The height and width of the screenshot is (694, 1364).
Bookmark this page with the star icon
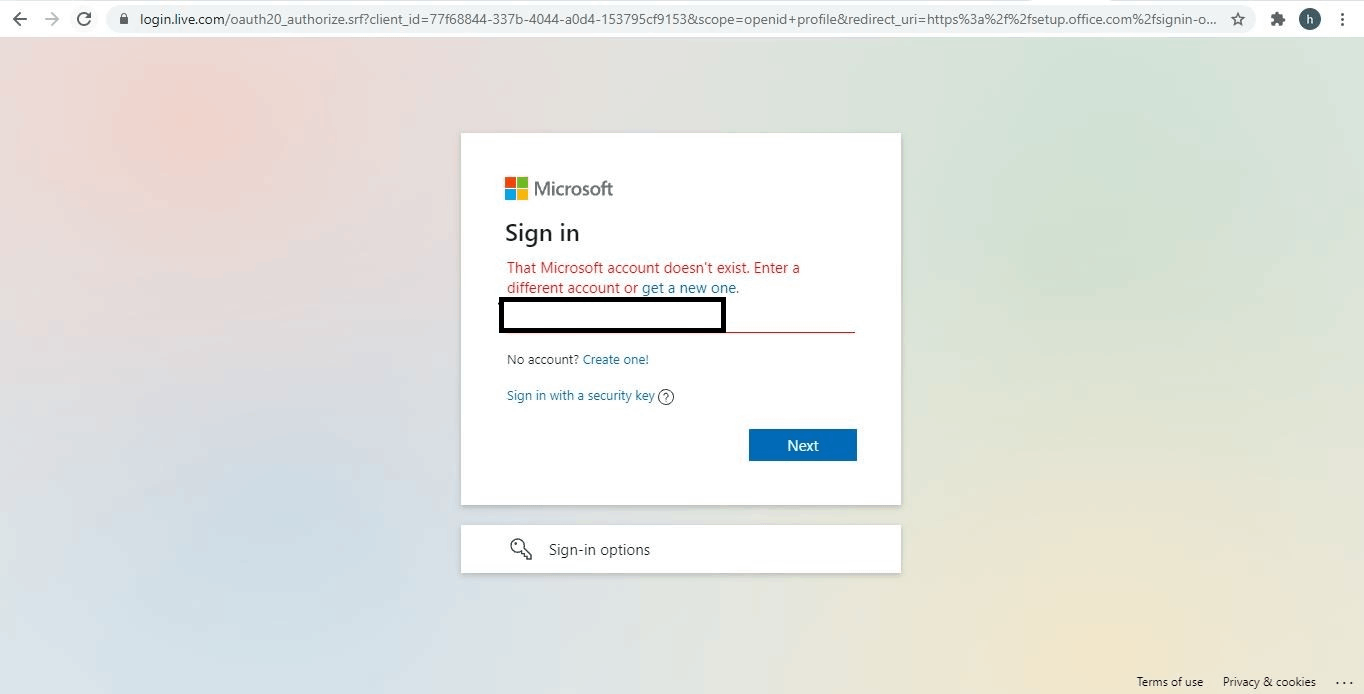click(1238, 19)
